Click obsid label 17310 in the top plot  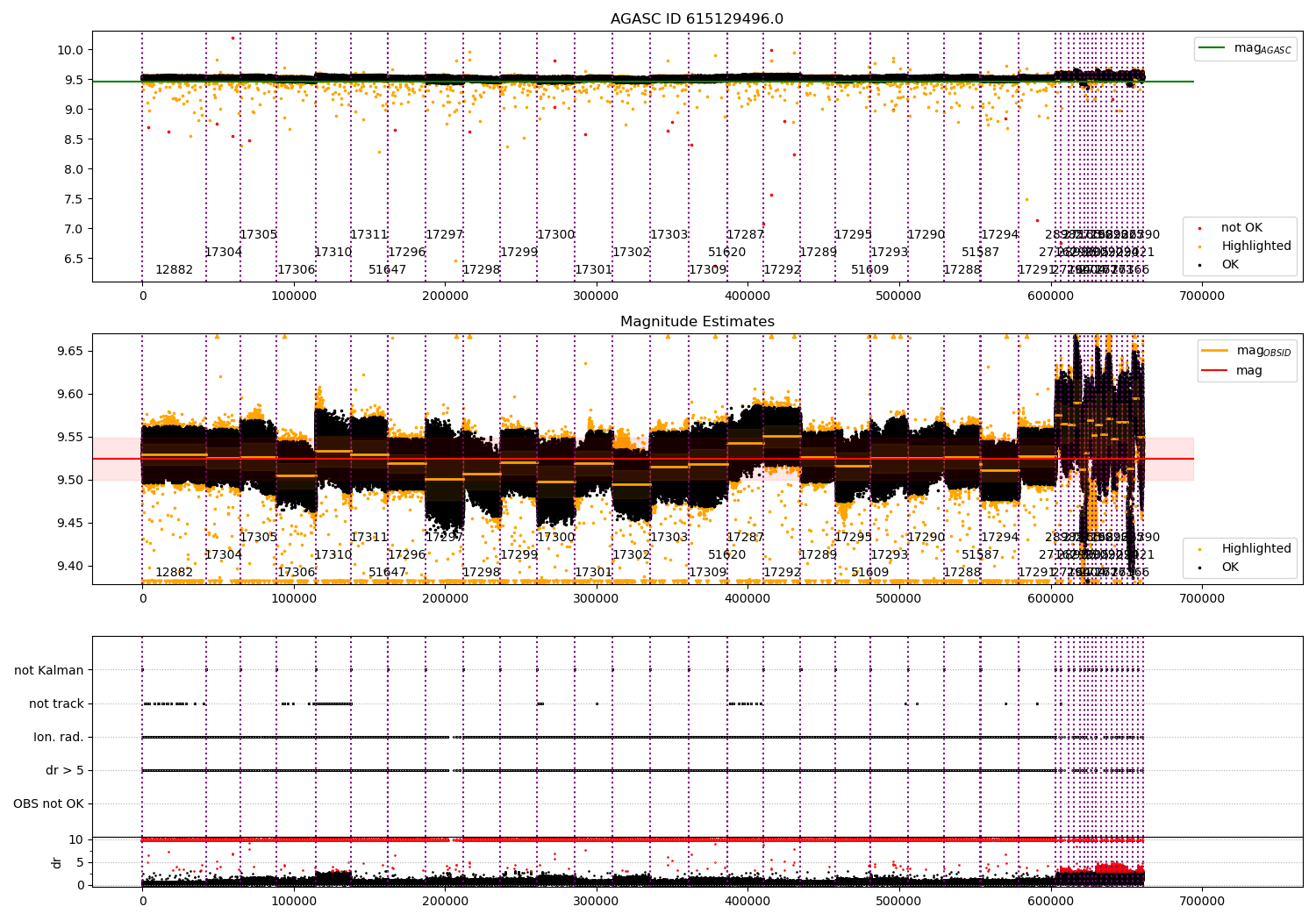coord(333,253)
